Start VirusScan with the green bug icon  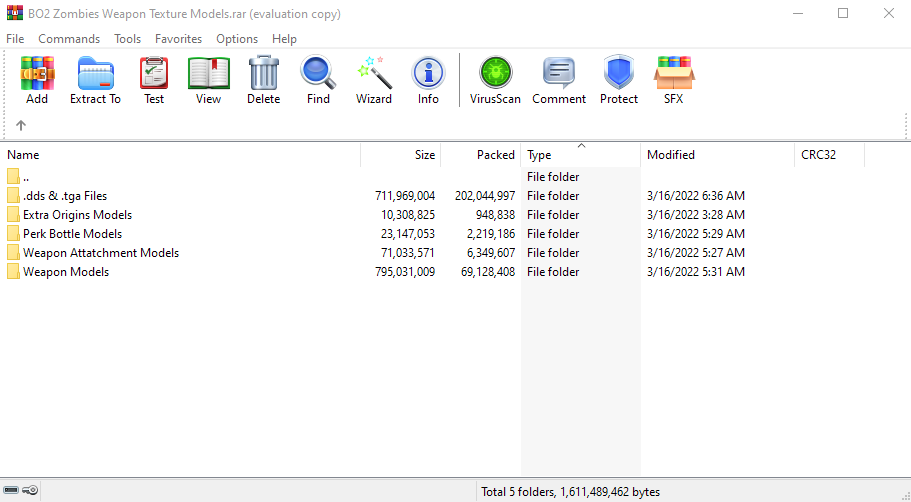[496, 73]
